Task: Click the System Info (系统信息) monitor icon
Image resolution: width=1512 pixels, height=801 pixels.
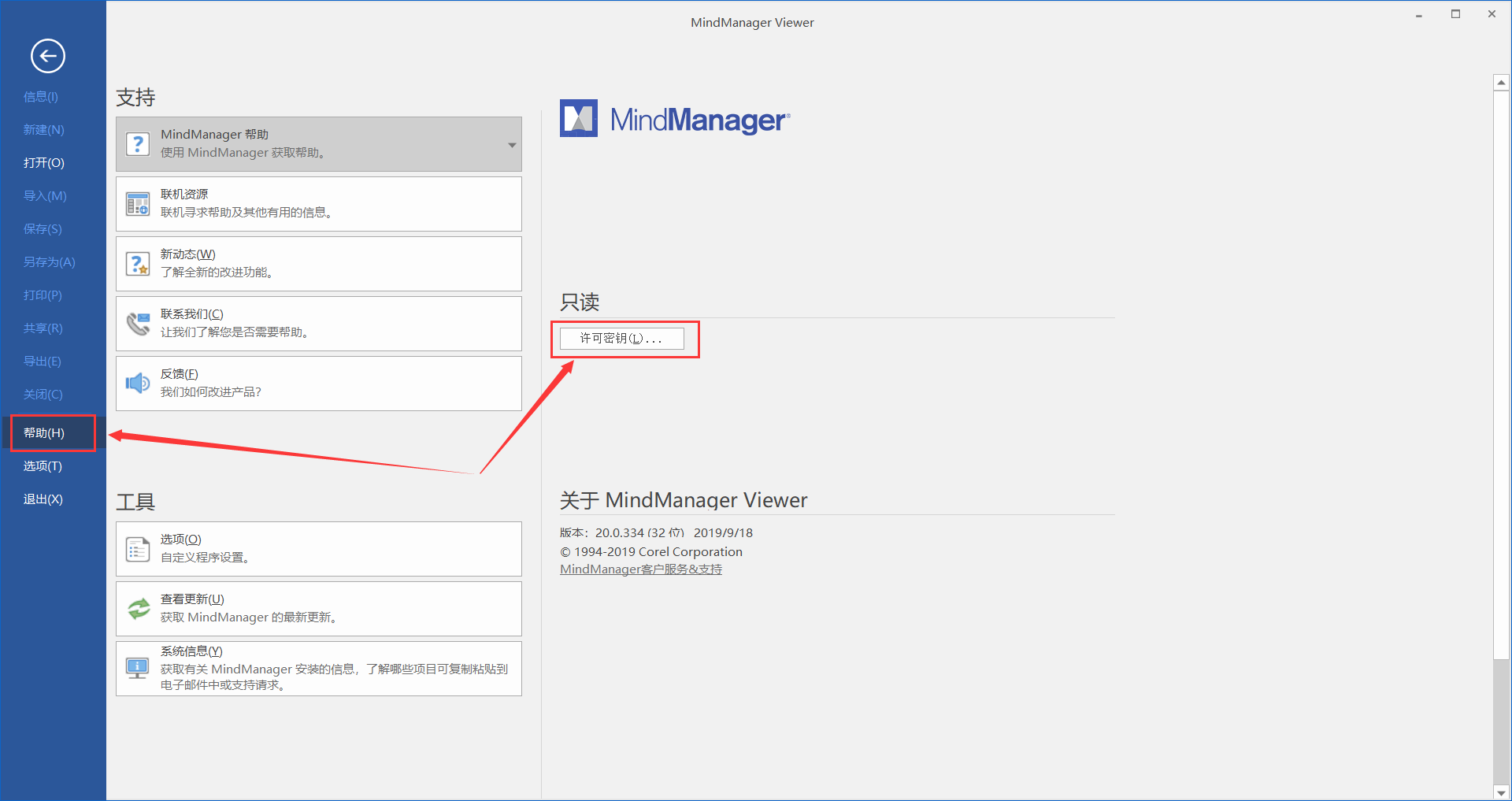Action: click(138, 669)
